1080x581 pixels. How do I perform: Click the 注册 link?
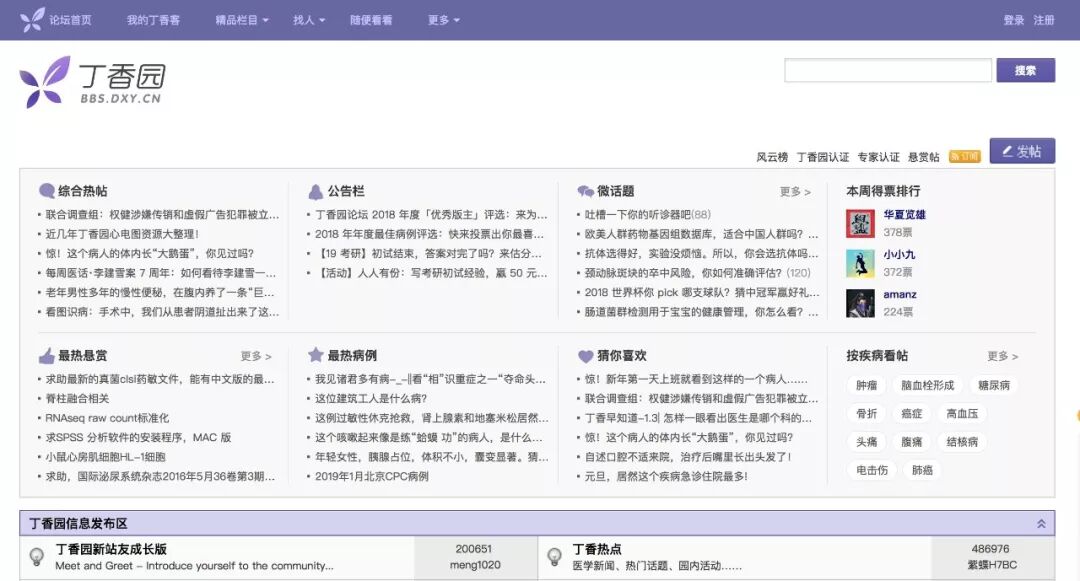pos(1043,20)
